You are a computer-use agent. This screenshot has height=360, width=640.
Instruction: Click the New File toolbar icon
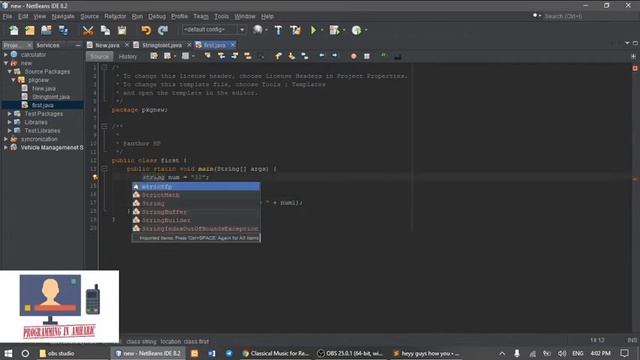pyautogui.click(x=14, y=30)
